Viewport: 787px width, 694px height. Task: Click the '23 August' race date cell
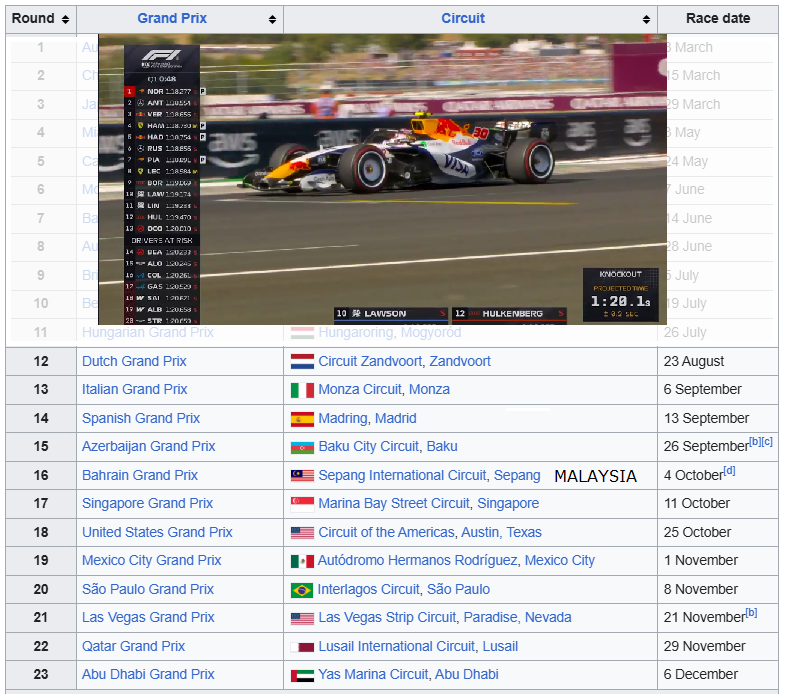tap(718, 361)
